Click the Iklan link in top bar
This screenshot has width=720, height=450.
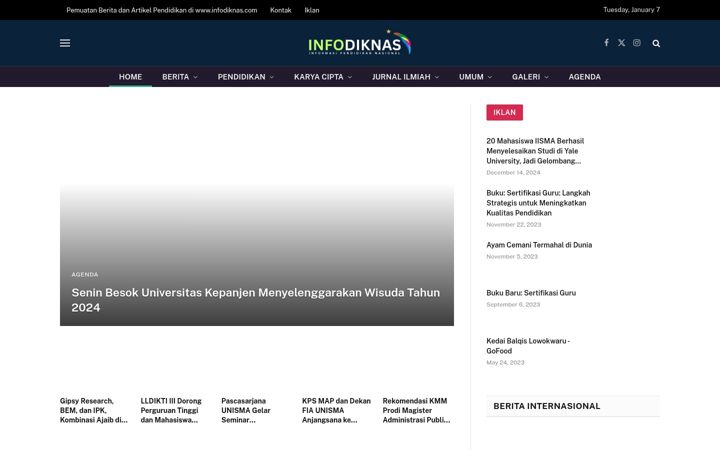pos(312,10)
